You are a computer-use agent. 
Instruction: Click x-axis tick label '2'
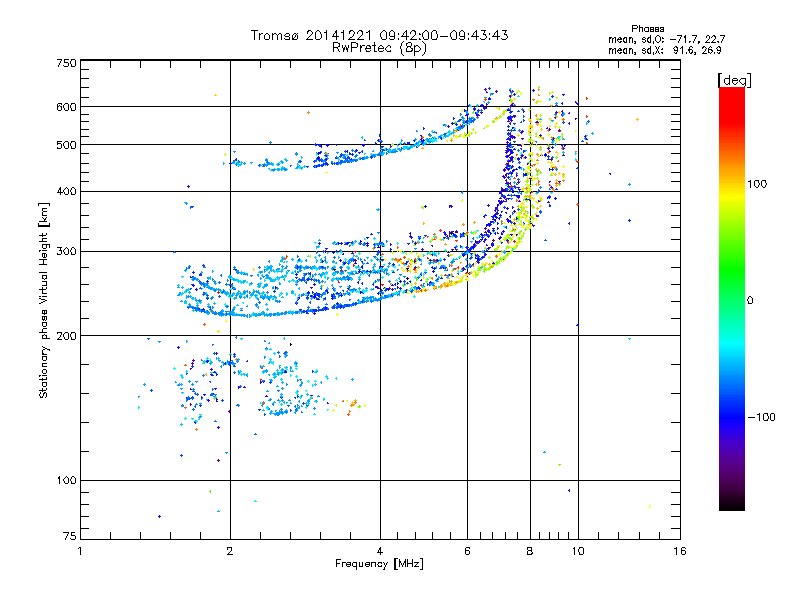(230, 551)
